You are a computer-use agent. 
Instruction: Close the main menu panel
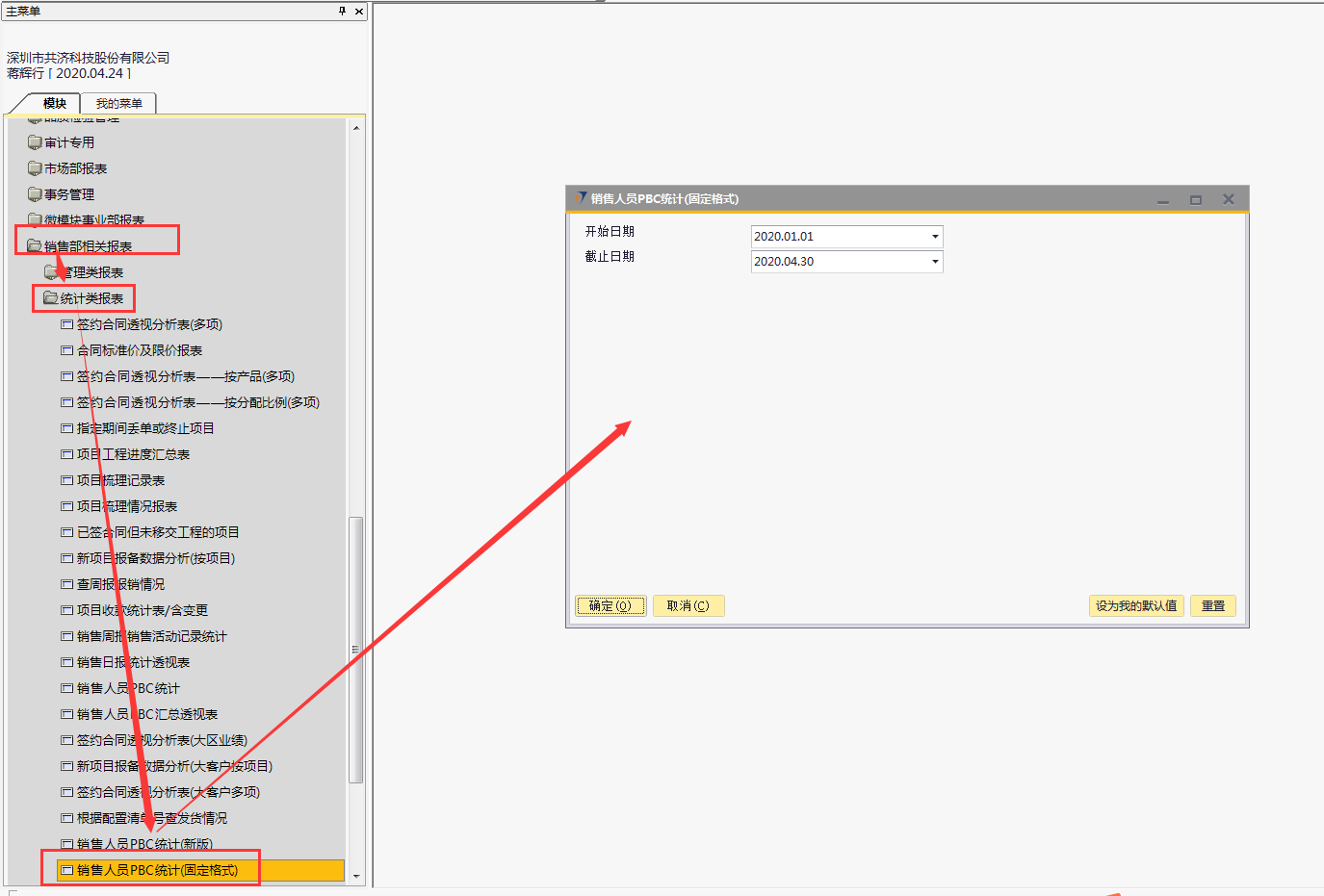pyautogui.click(x=359, y=12)
